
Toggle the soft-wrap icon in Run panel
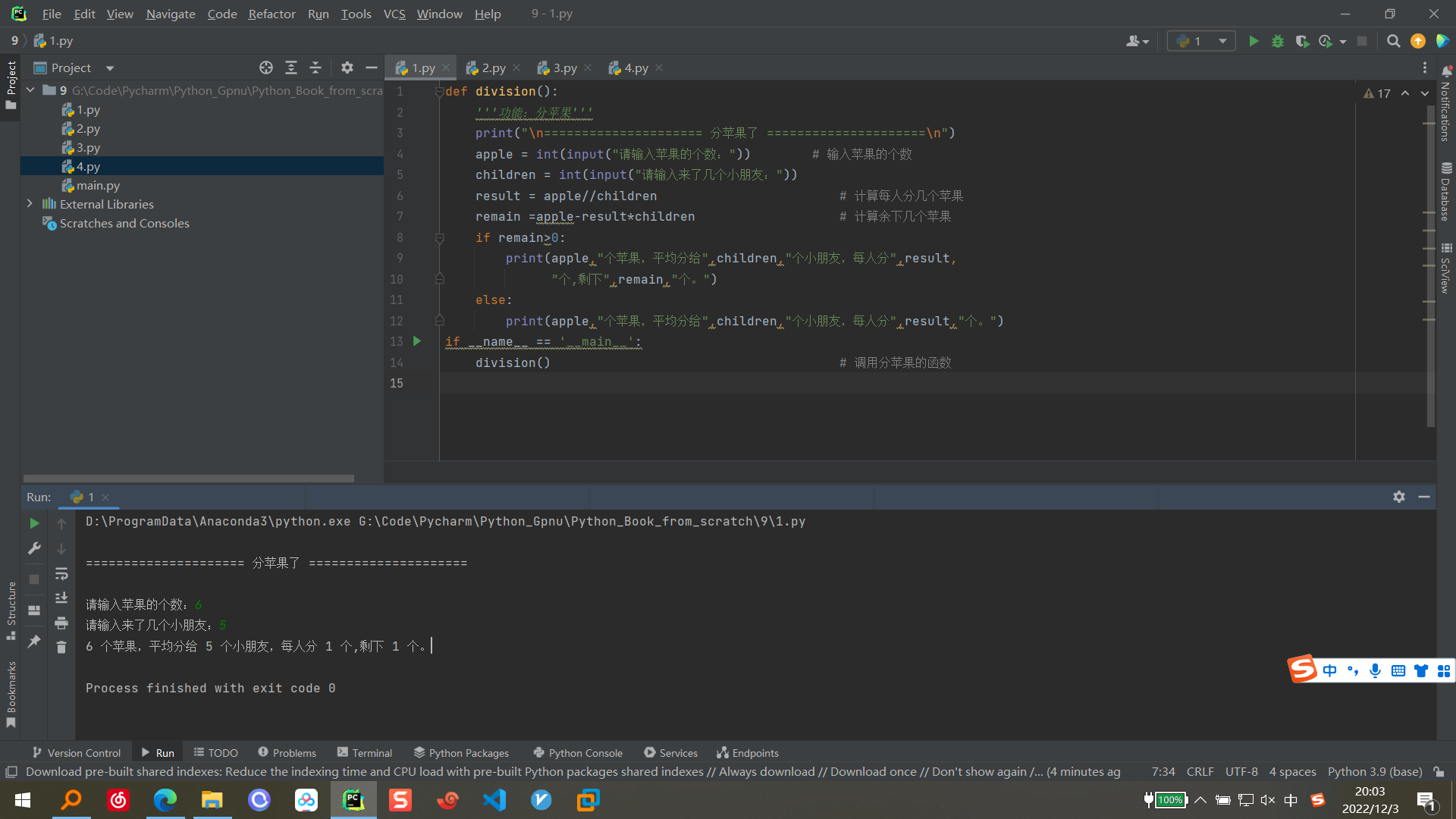coord(61,574)
